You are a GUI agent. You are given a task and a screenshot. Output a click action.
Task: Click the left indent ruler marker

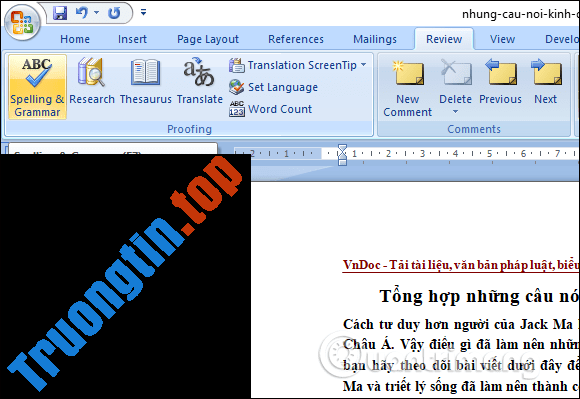[x=342, y=162]
